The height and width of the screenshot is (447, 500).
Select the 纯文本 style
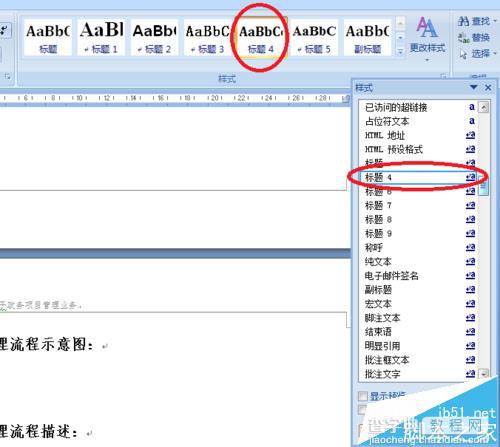(419, 261)
